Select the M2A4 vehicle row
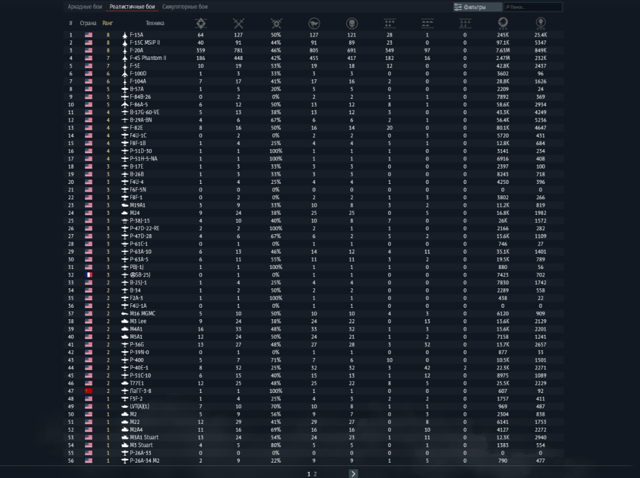Viewport: 640px width, 478px height. [x=313, y=429]
